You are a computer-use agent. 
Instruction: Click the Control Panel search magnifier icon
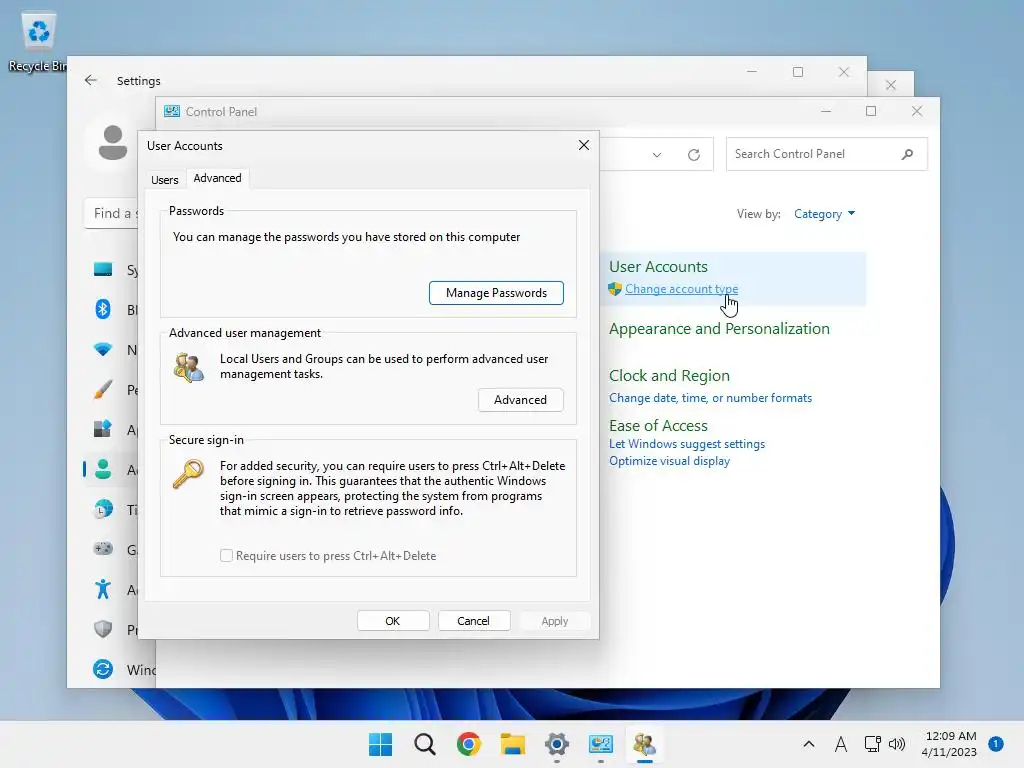click(907, 154)
